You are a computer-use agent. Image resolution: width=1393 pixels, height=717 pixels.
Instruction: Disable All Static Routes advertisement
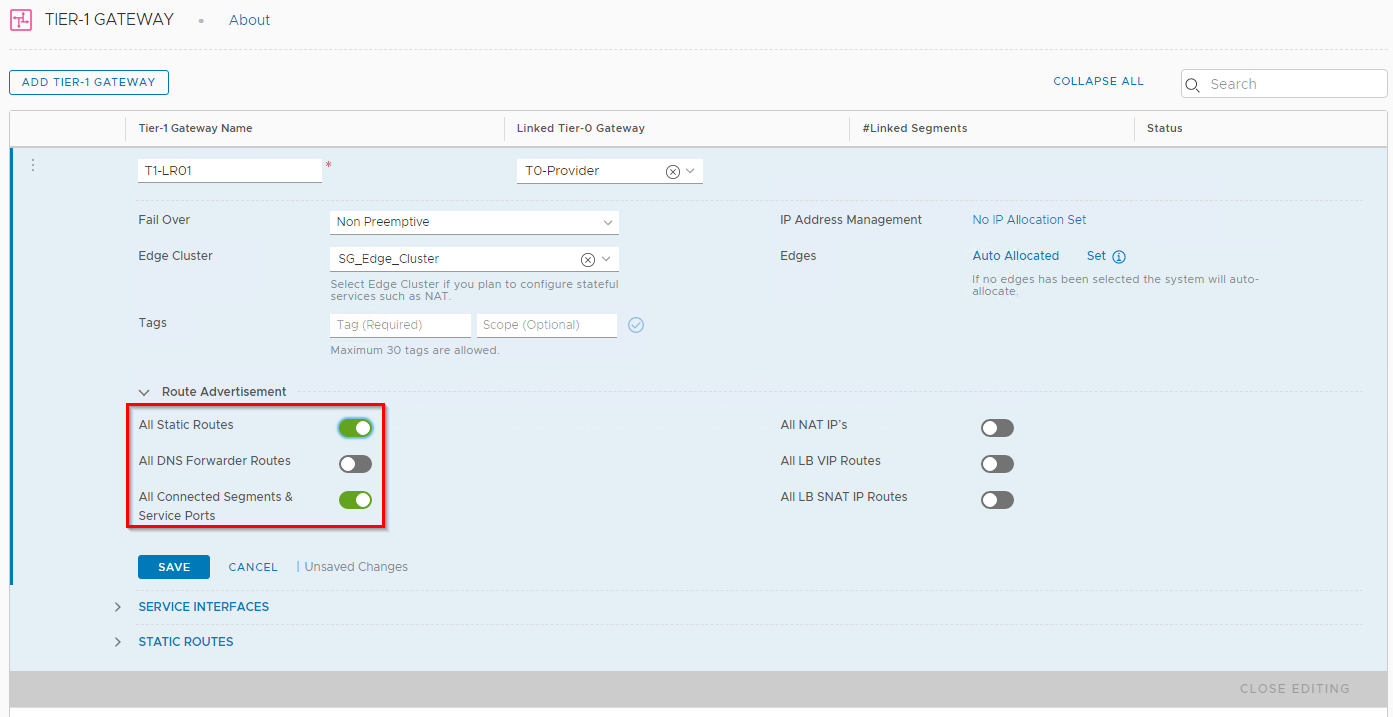pos(355,428)
